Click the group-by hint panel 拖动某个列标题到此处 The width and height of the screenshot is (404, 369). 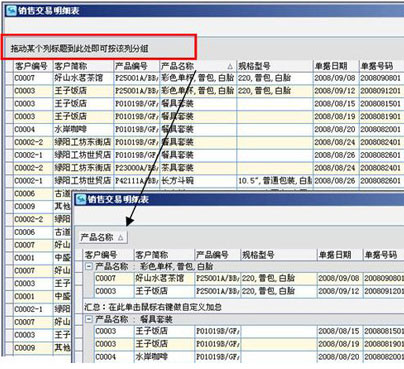99,47
